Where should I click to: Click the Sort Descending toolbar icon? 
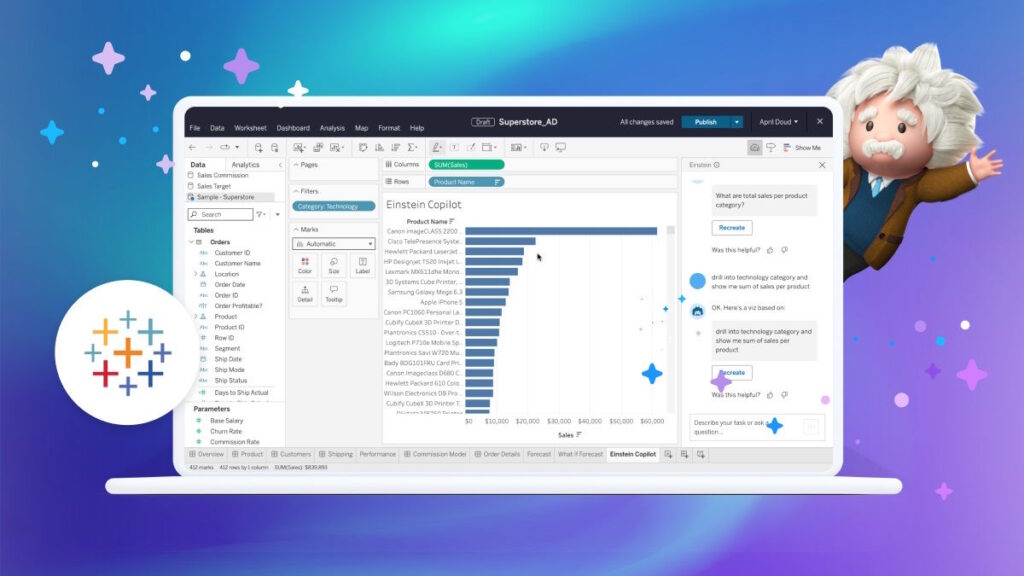pos(395,148)
